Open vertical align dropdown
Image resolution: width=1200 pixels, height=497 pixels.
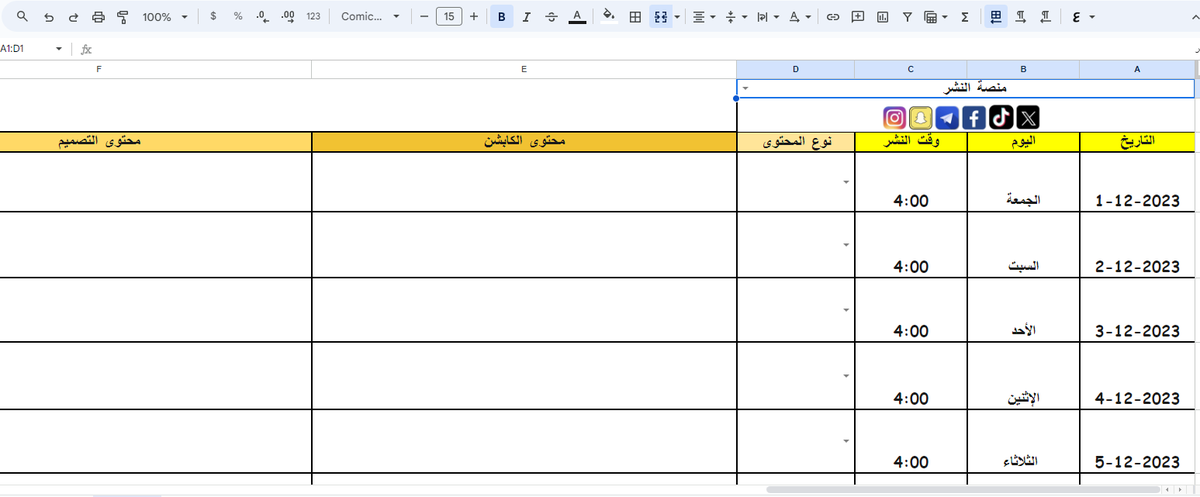tap(735, 17)
